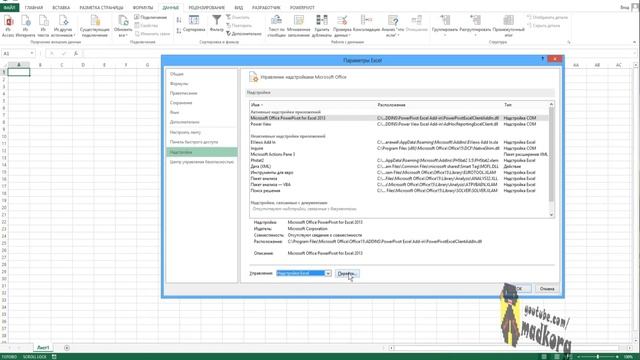640x360 pixels.
Task: Click the Консолидация icon
Action: tap(366, 24)
